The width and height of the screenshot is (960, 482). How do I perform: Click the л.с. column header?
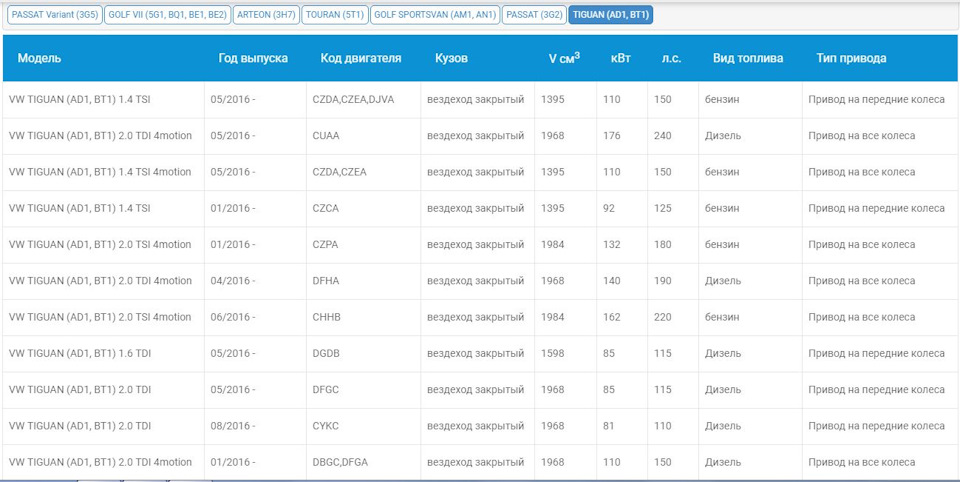tap(671, 59)
